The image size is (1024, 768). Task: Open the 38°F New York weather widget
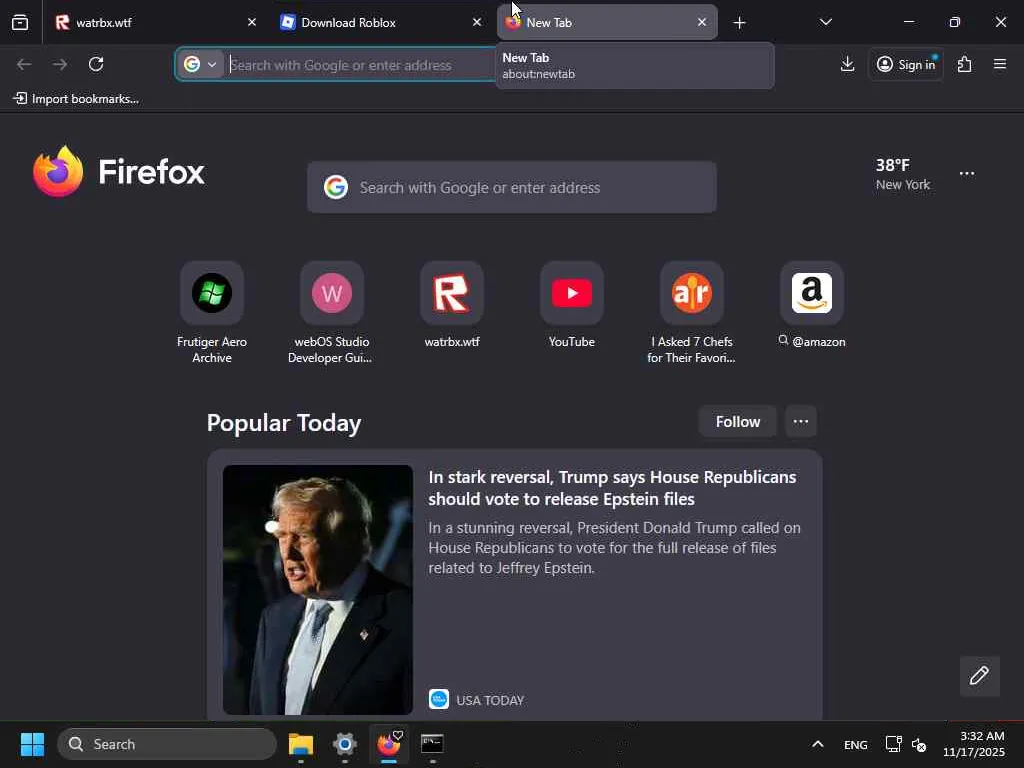[903, 174]
